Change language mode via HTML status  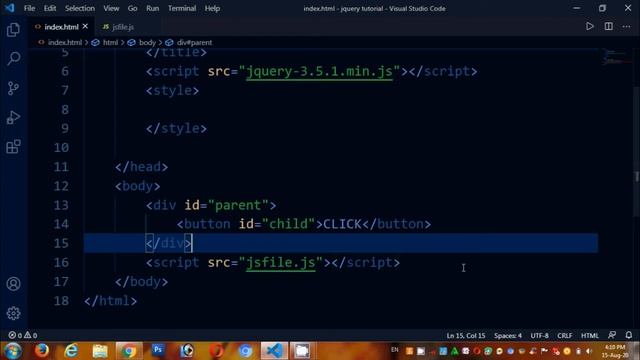click(589, 336)
